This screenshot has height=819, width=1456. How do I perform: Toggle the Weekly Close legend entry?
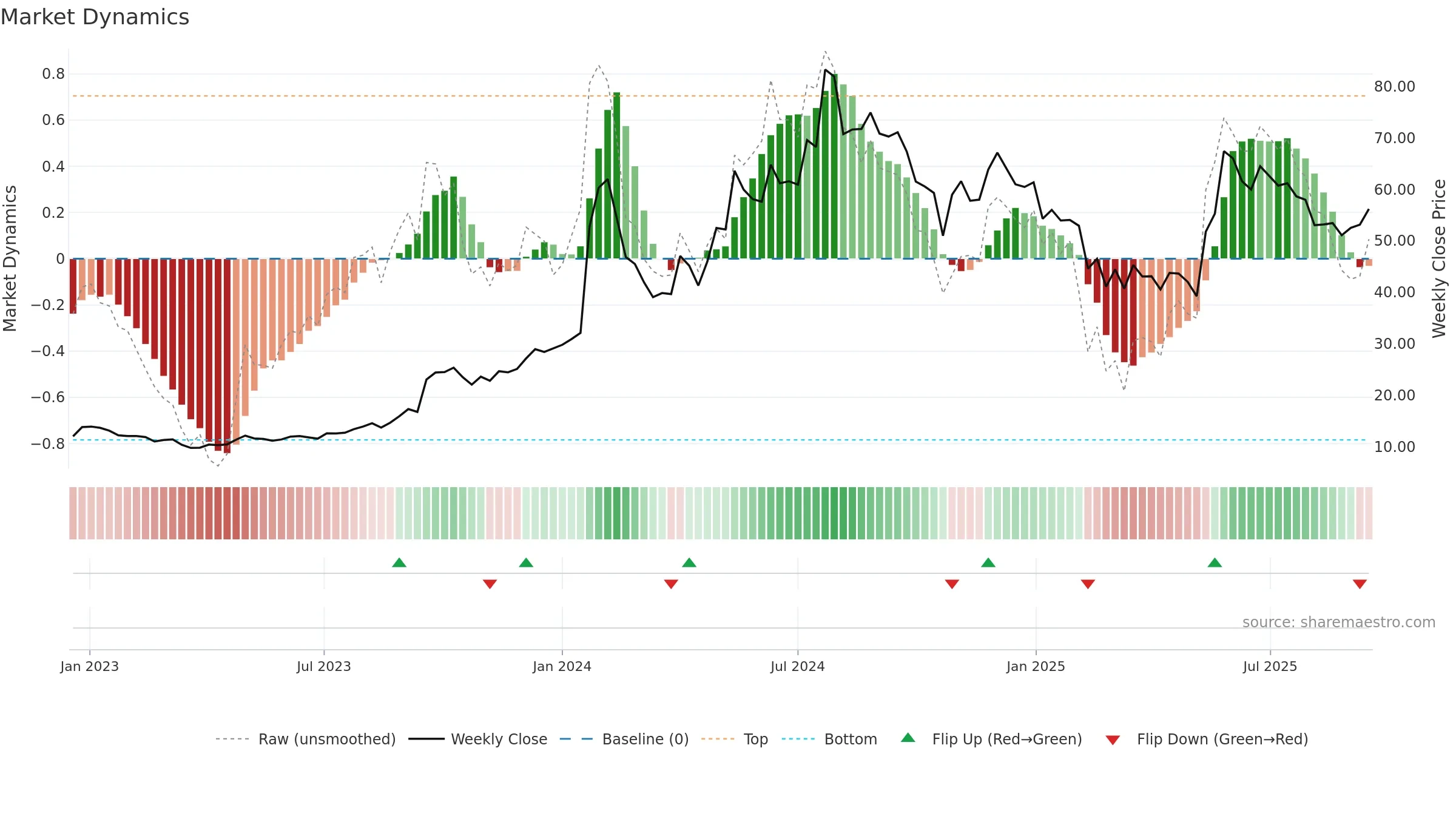[478, 739]
